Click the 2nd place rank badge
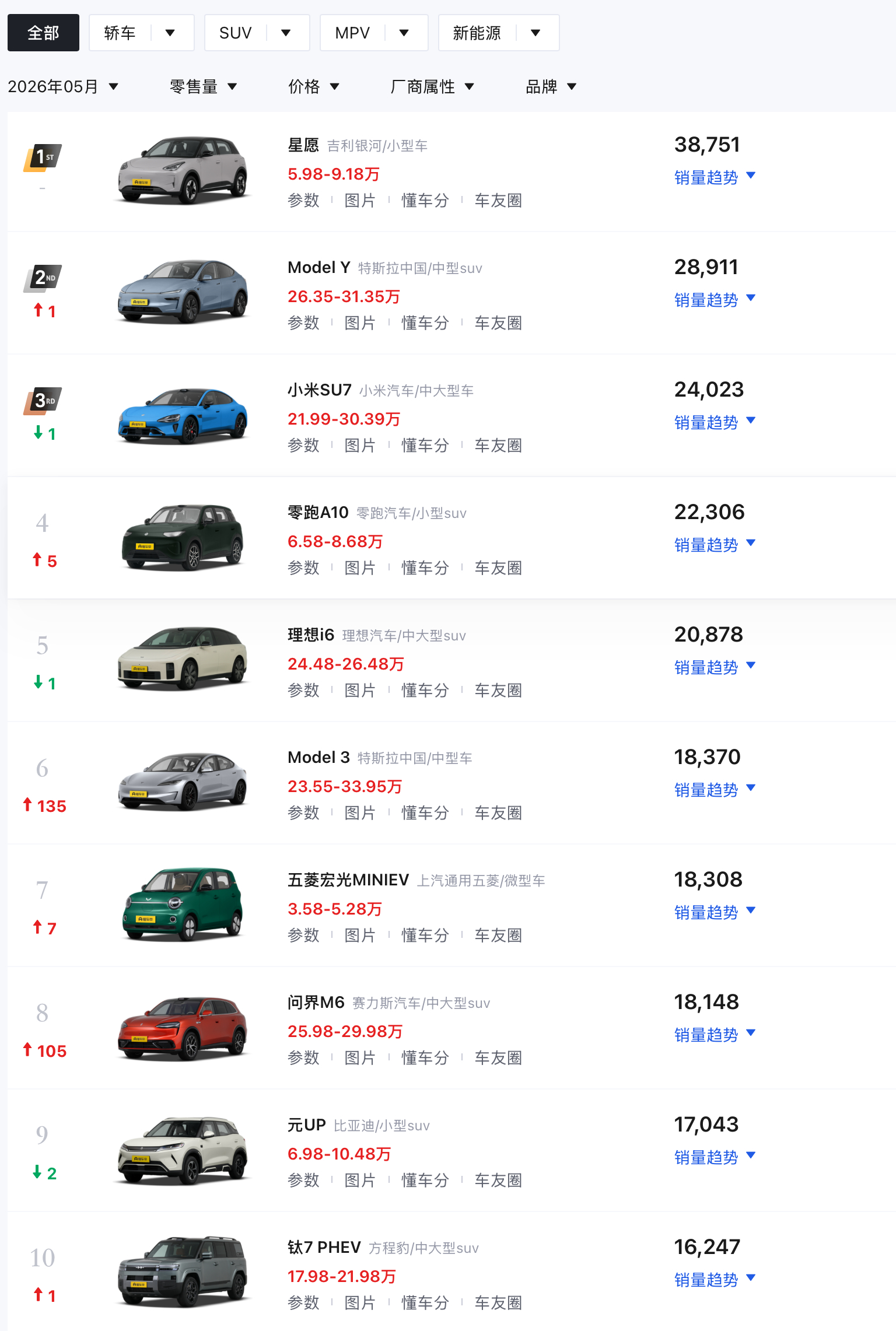This screenshot has width=896, height=1331. pyautogui.click(x=42, y=278)
